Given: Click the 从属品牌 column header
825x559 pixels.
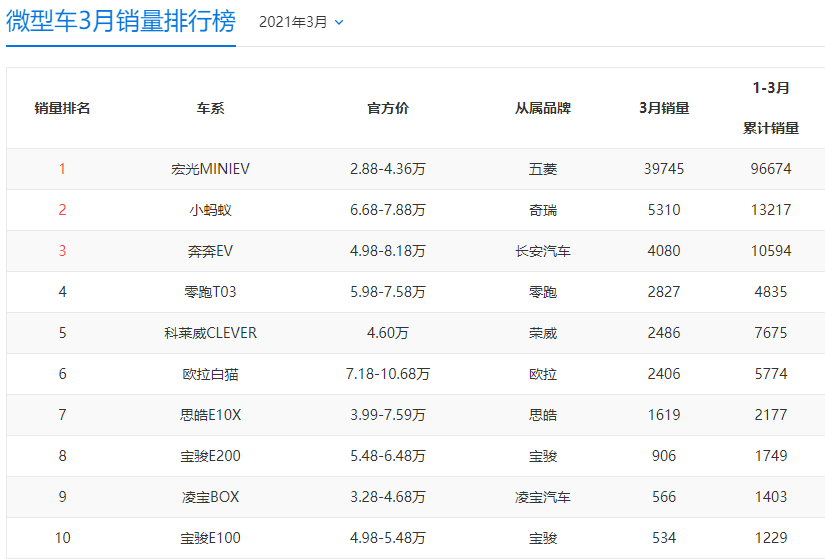Looking at the screenshot, I should coord(543,108).
